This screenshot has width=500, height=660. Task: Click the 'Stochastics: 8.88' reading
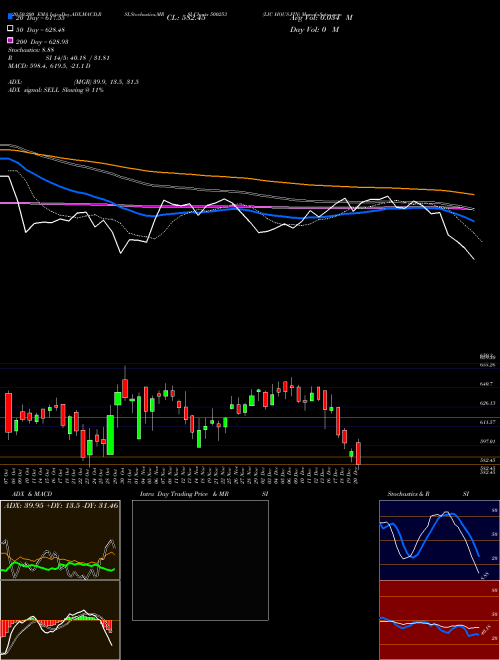tap(31, 50)
